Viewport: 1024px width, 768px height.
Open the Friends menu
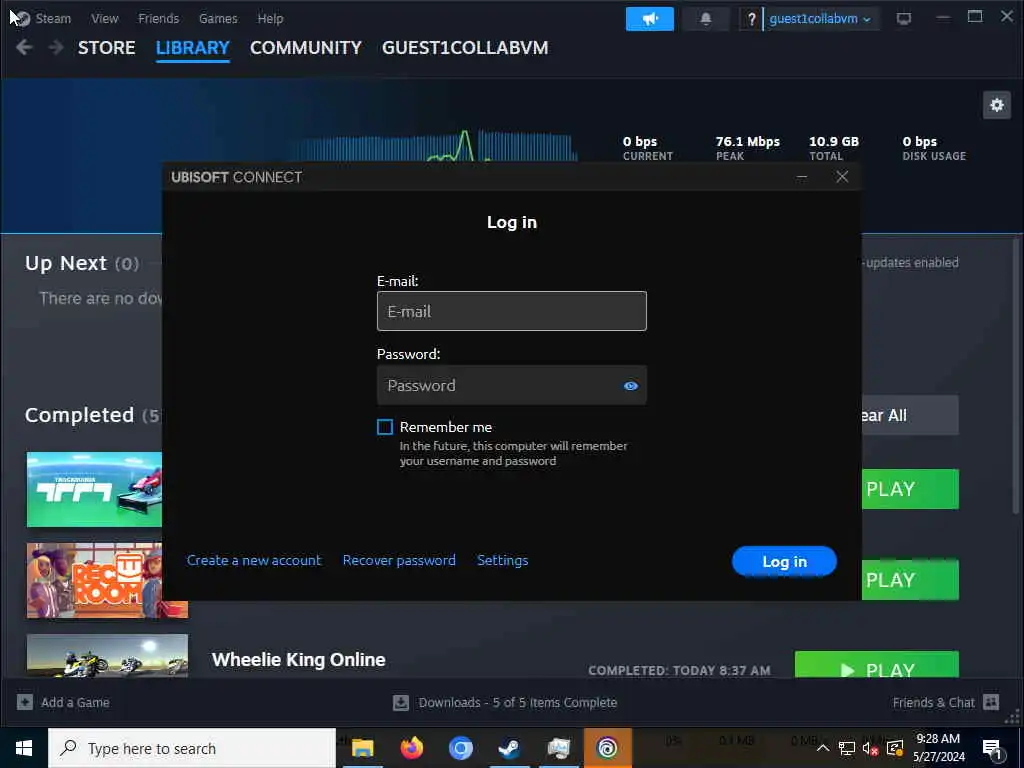(158, 18)
